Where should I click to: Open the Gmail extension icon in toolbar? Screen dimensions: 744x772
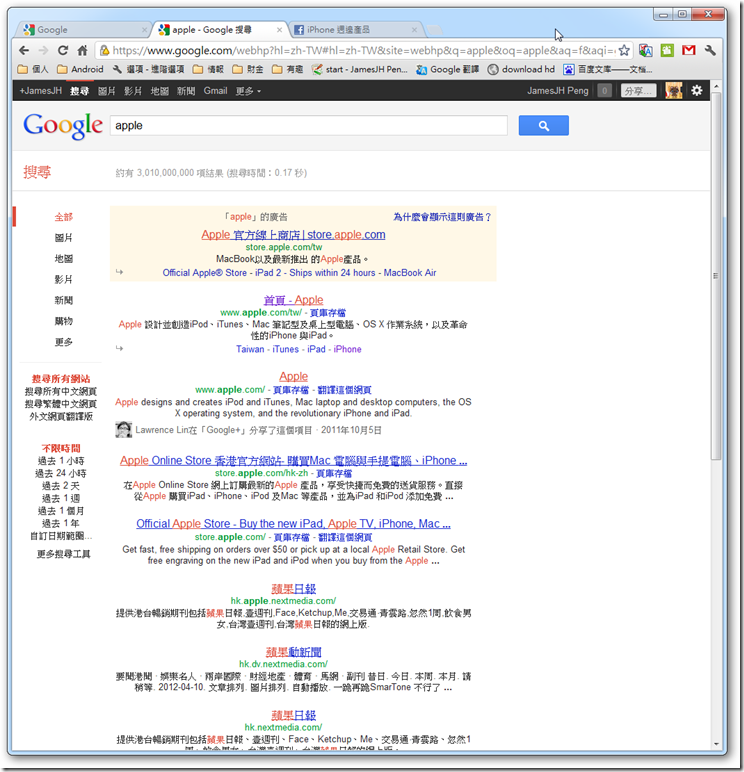(688, 50)
